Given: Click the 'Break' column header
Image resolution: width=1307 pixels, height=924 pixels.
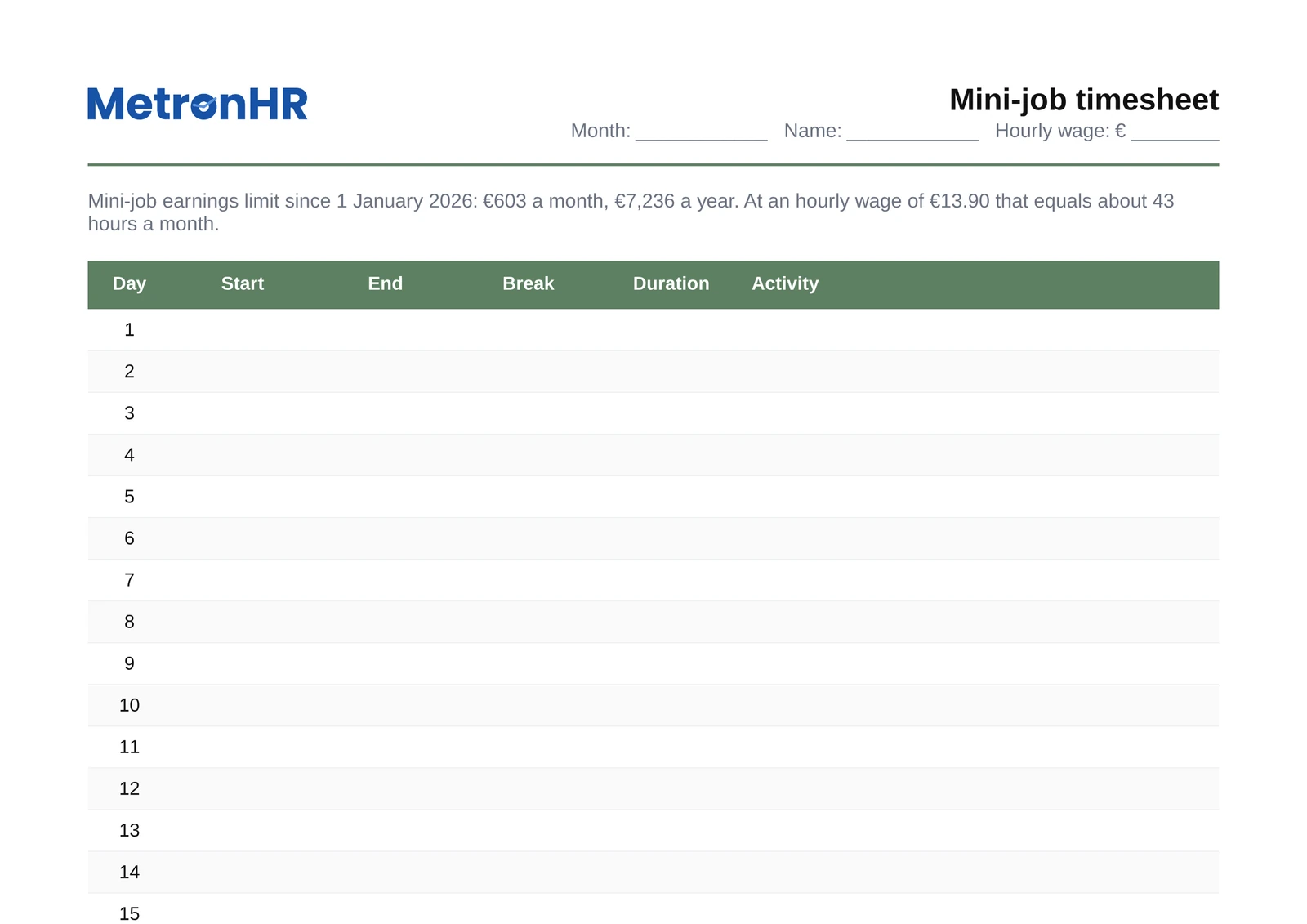Looking at the screenshot, I should click(529, 283).
